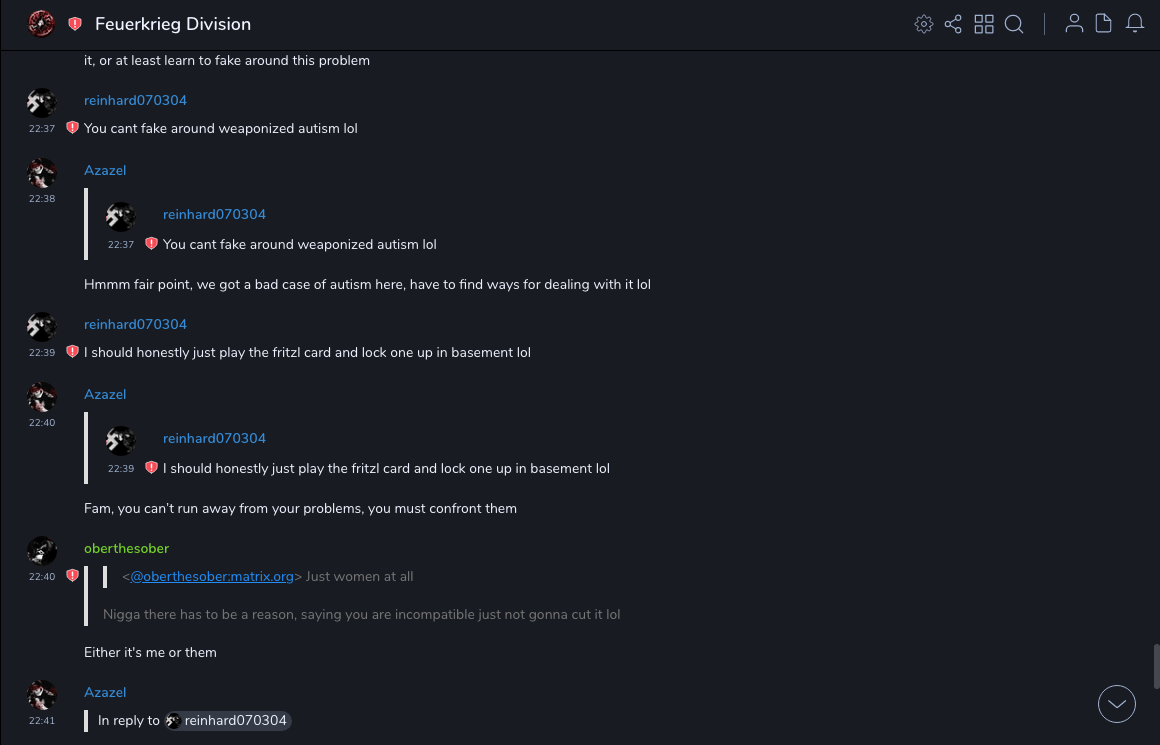Open room settings gear icon
The image size is (1160, 745).
(924, 24)
